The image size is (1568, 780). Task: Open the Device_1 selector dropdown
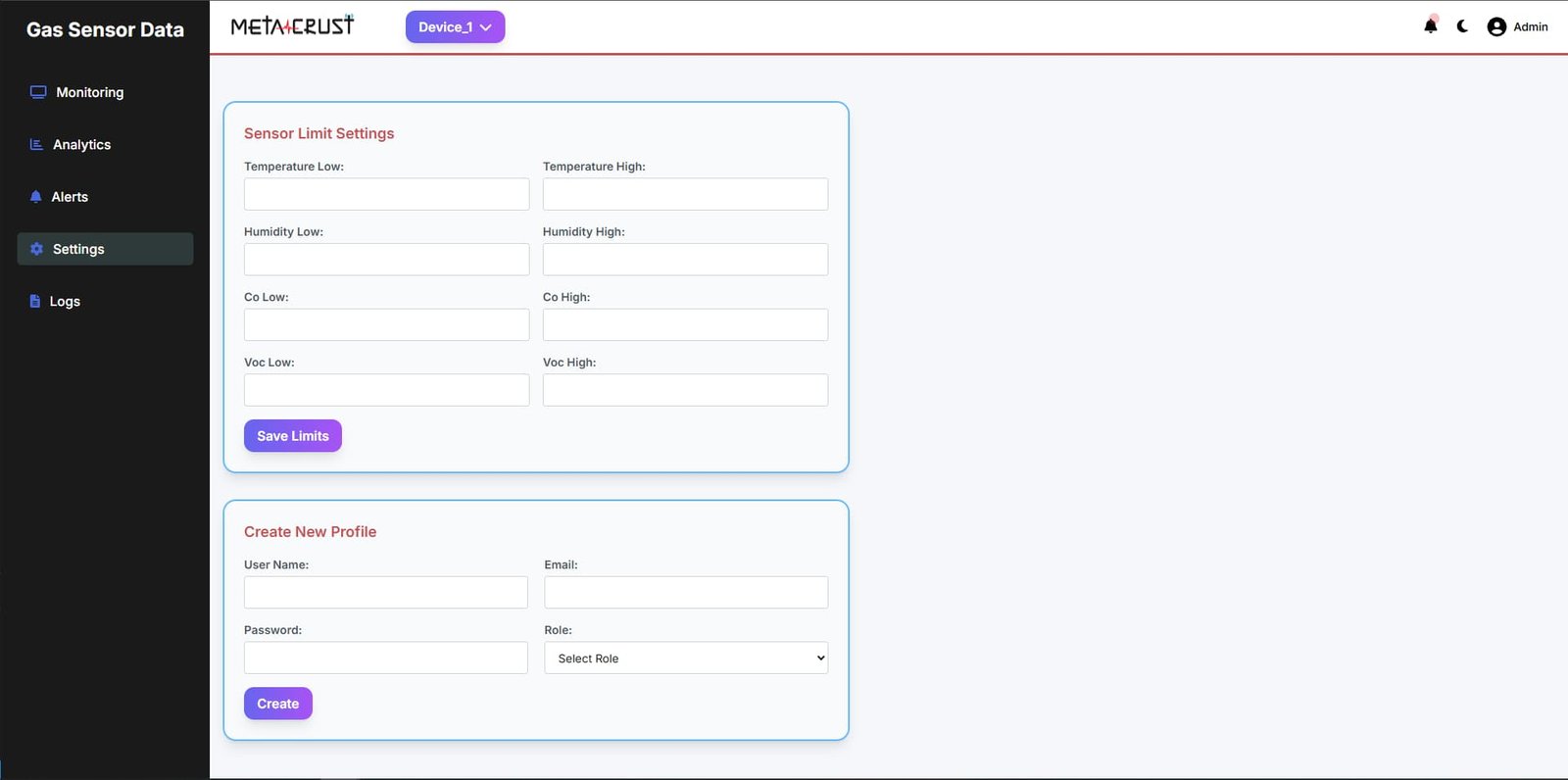click(455, 27)
